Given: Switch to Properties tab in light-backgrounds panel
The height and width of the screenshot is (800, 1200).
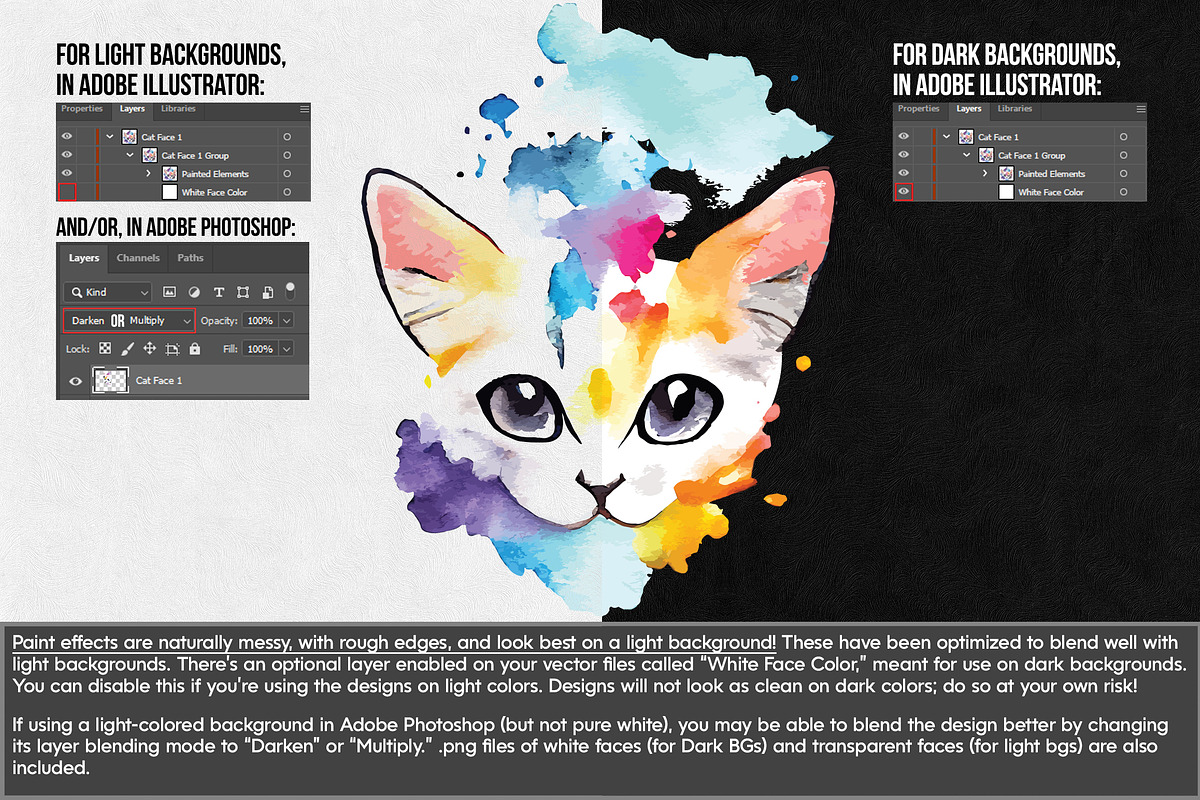Looking at the screenshot, I should tap(82, 109).
